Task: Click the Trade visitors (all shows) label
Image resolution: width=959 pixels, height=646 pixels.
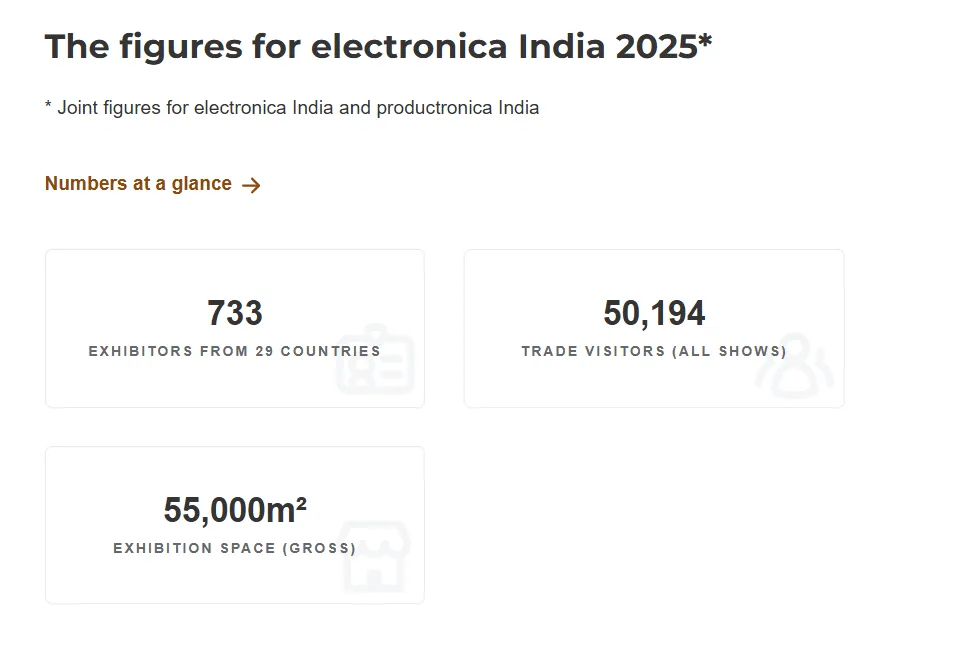Action: (x=654, y=351)
